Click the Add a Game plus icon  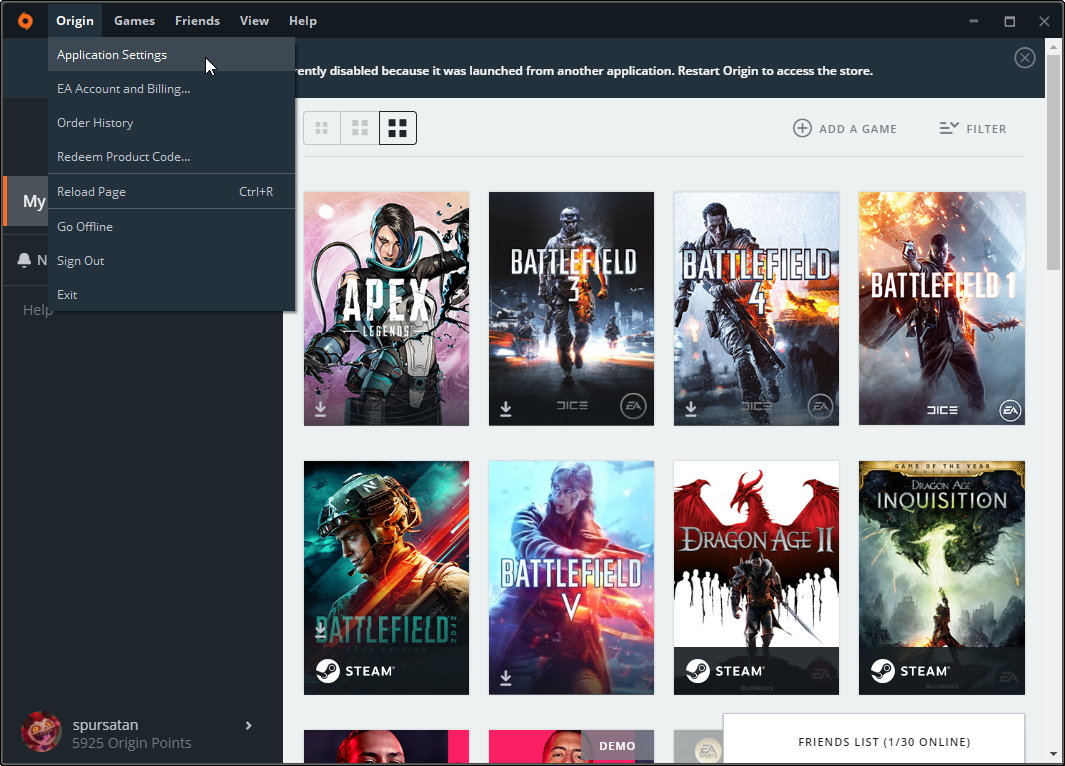pos(802,128)
